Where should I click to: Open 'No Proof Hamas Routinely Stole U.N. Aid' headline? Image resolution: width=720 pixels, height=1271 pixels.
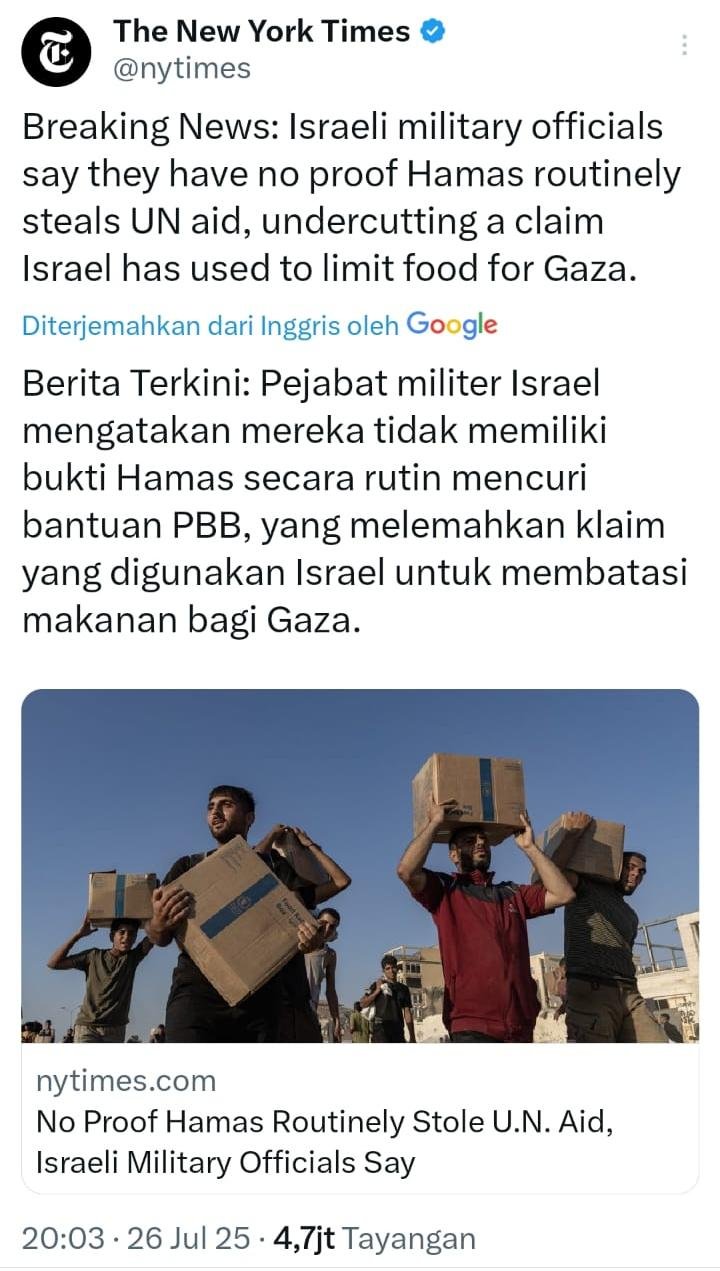323,1122
